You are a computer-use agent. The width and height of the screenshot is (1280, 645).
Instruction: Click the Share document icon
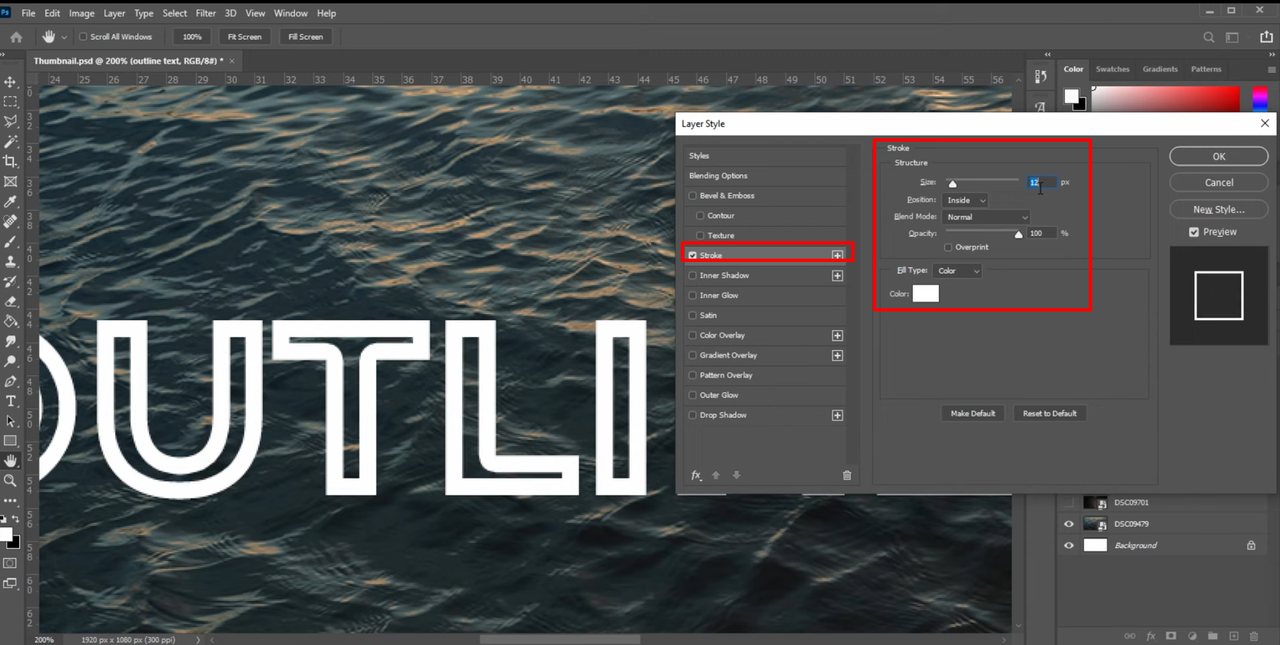[x=1265, y=37]
